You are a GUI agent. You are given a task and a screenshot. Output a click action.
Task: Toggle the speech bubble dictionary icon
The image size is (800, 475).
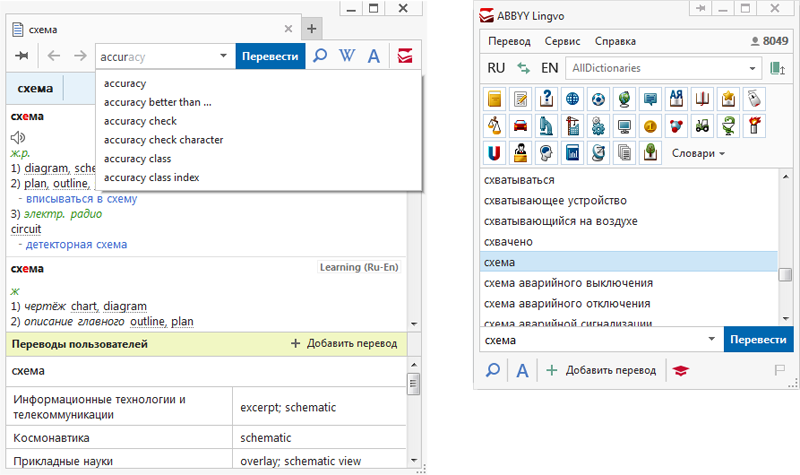pos(651,99)
